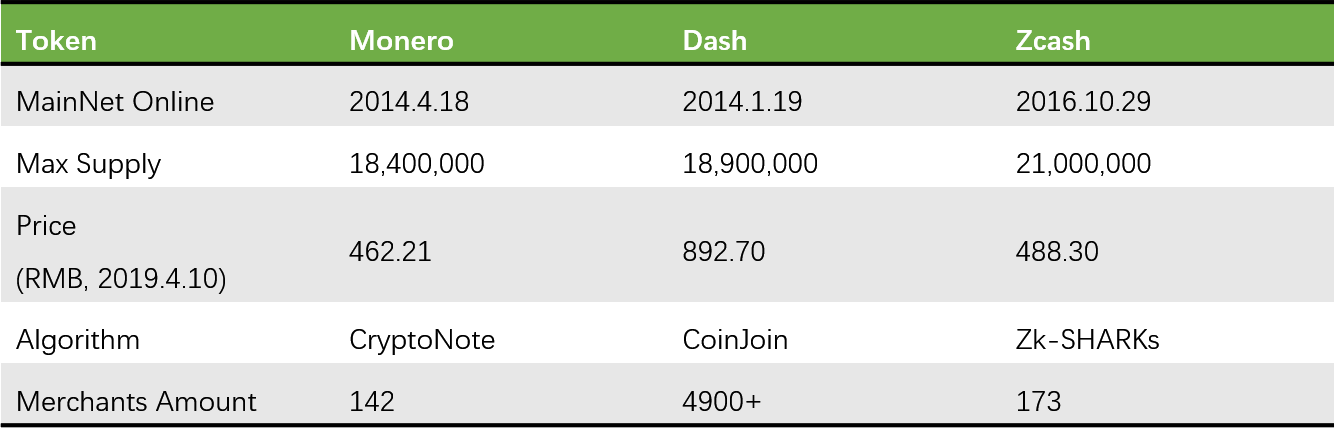Click the Token column header
The width and height of the screenshot is (1337, 436).
[57, 41]
